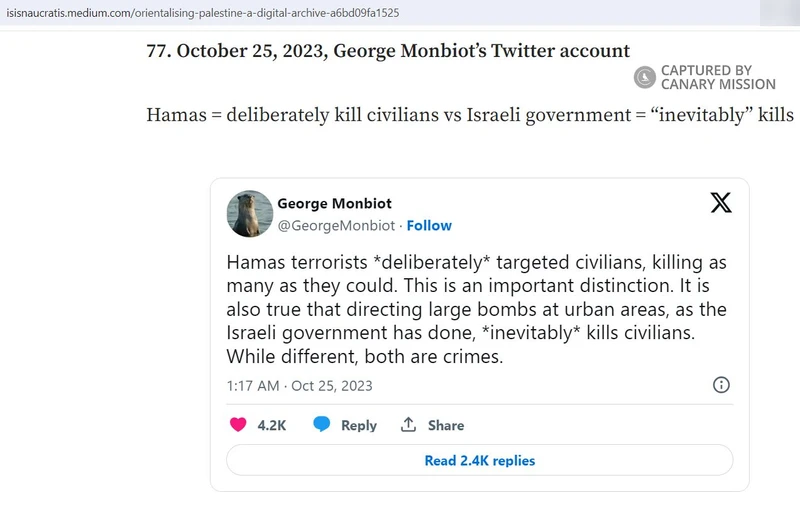
Task: Click the Share text label
Action: 446,425
